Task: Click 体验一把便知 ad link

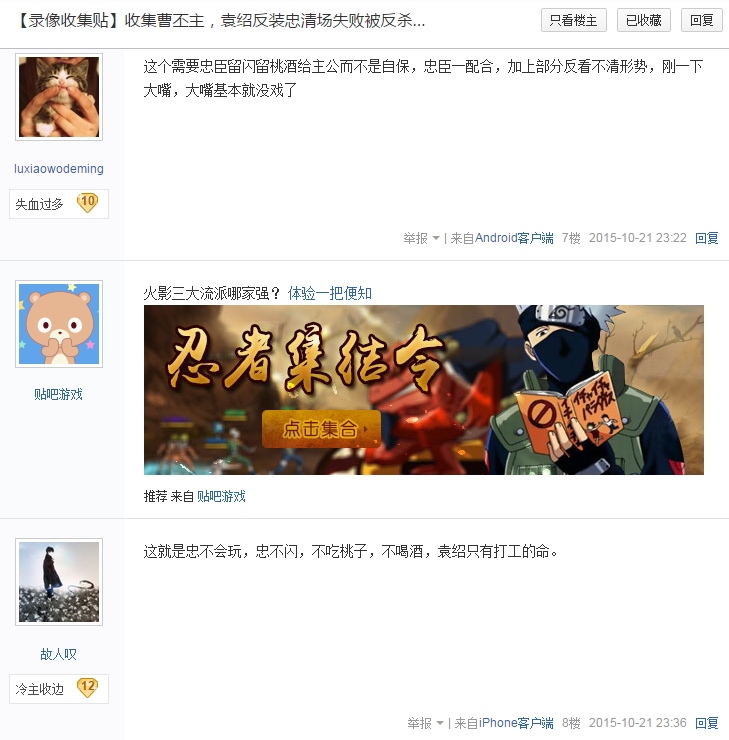Action: click(x=329, y=294)
